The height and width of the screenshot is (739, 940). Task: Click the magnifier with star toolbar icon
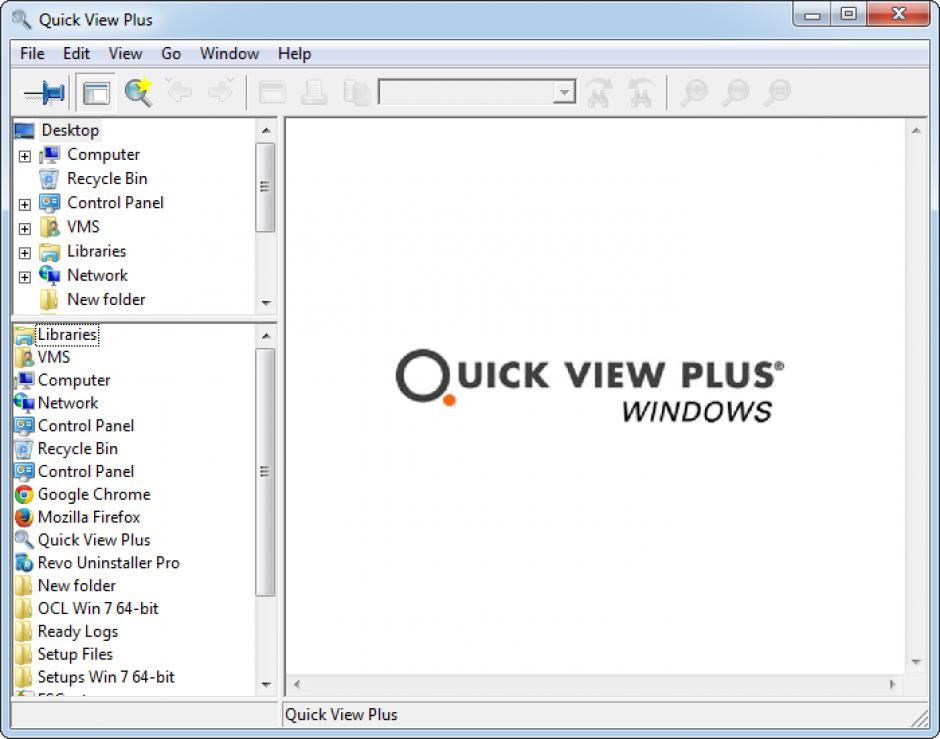click(139, 93)
